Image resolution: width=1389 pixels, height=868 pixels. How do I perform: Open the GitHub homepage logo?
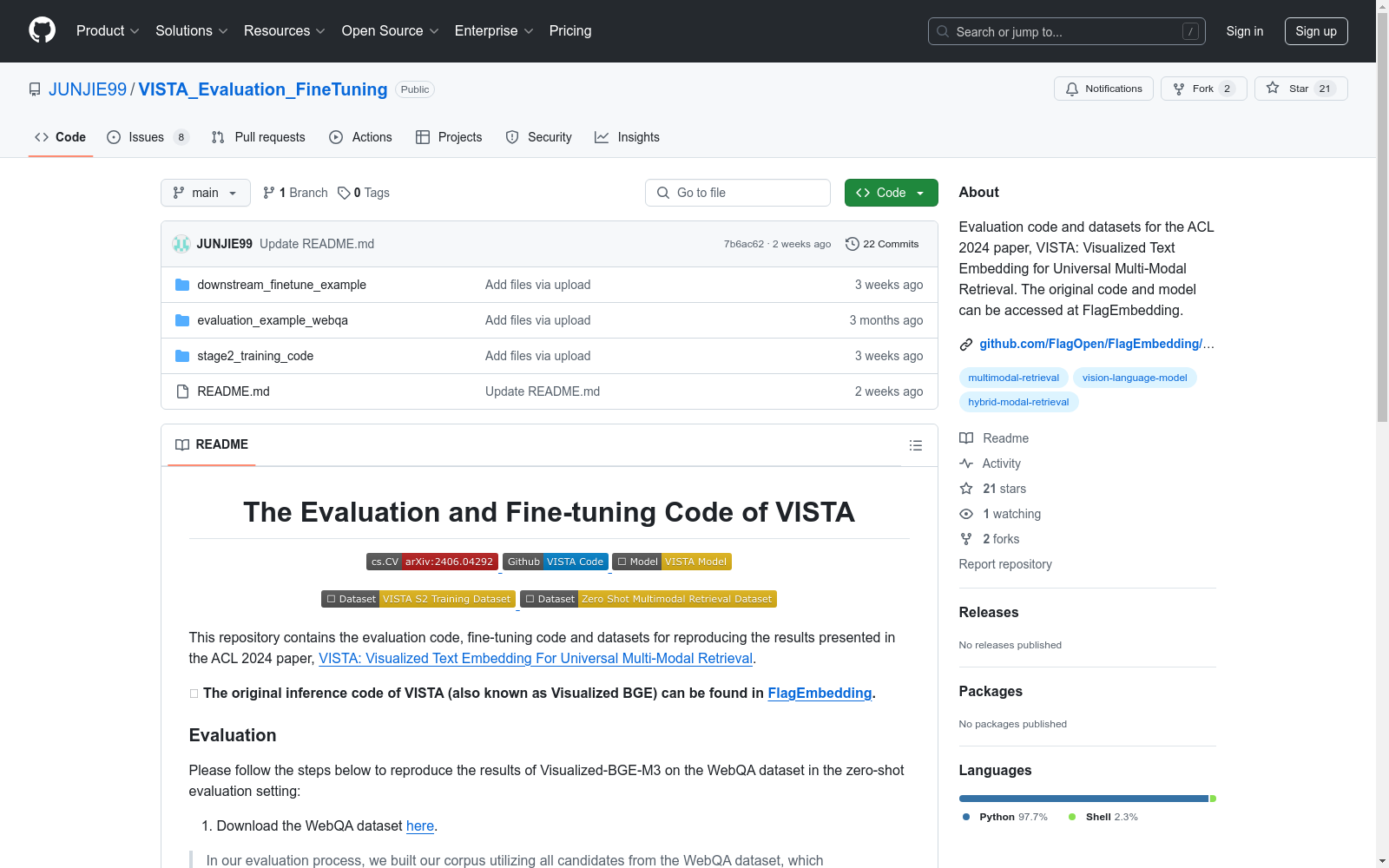pyautogui.click(x=42, y=30)
